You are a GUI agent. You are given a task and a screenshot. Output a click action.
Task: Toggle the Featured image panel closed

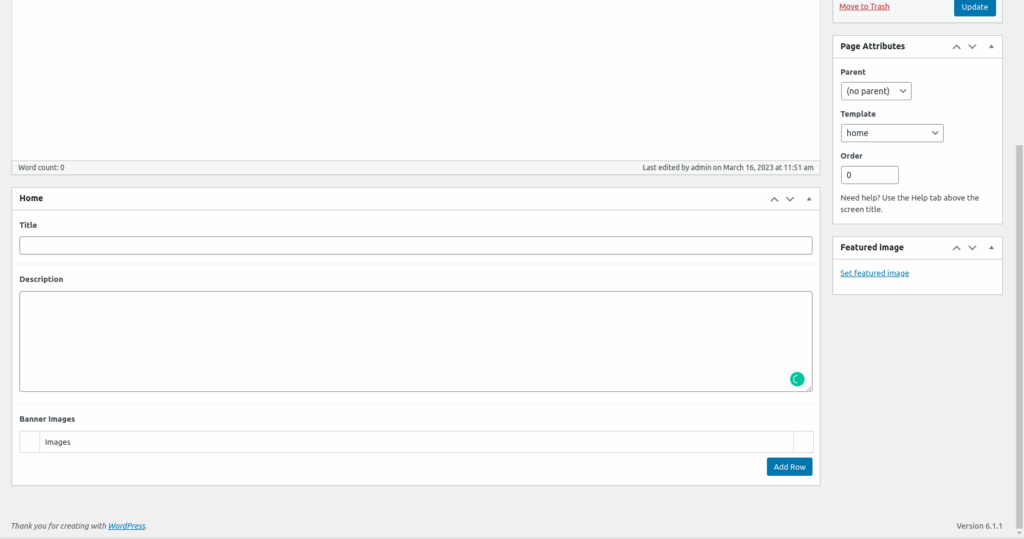(991, 248)
